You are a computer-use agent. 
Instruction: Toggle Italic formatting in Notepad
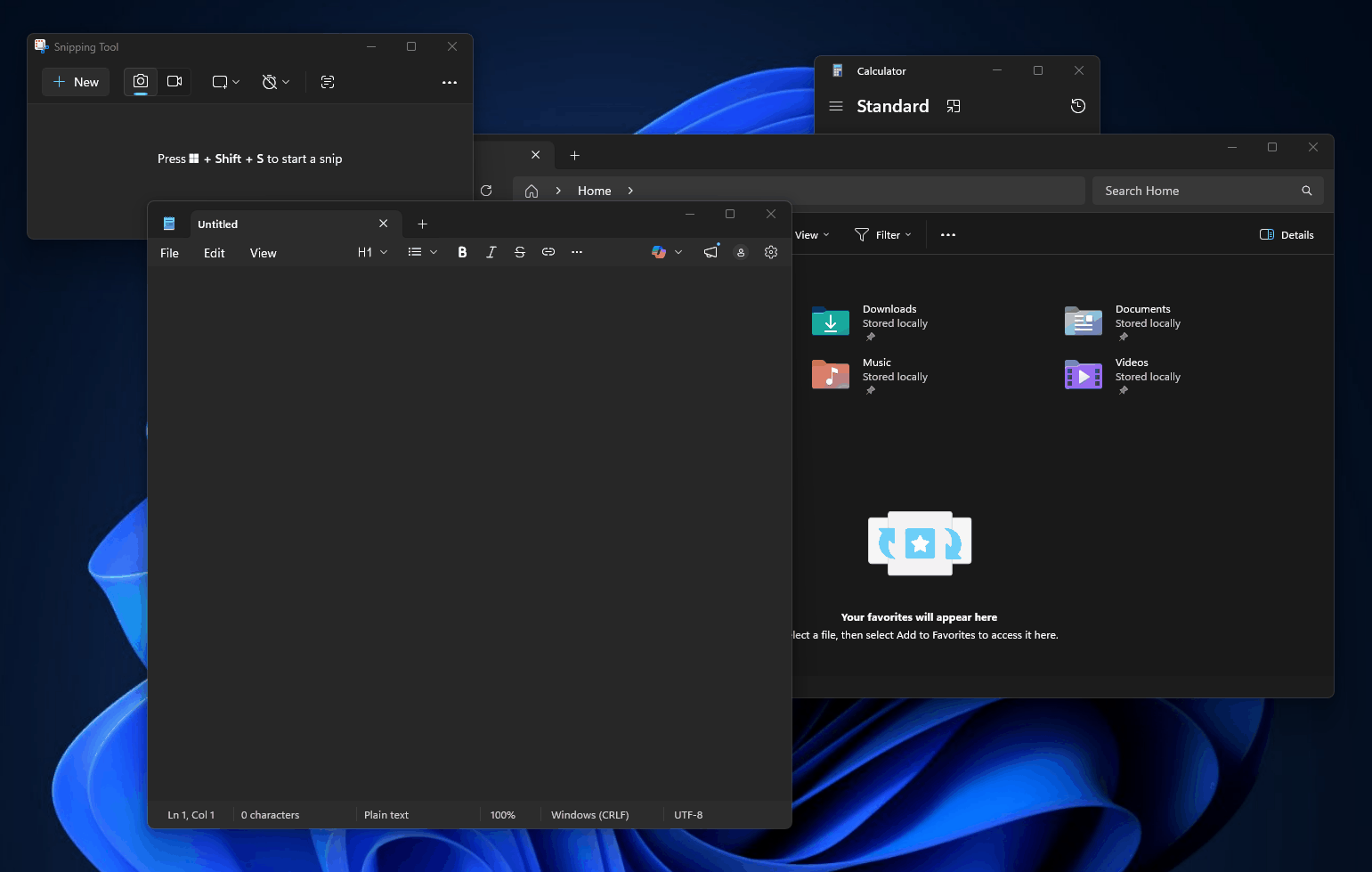[491, 252]
